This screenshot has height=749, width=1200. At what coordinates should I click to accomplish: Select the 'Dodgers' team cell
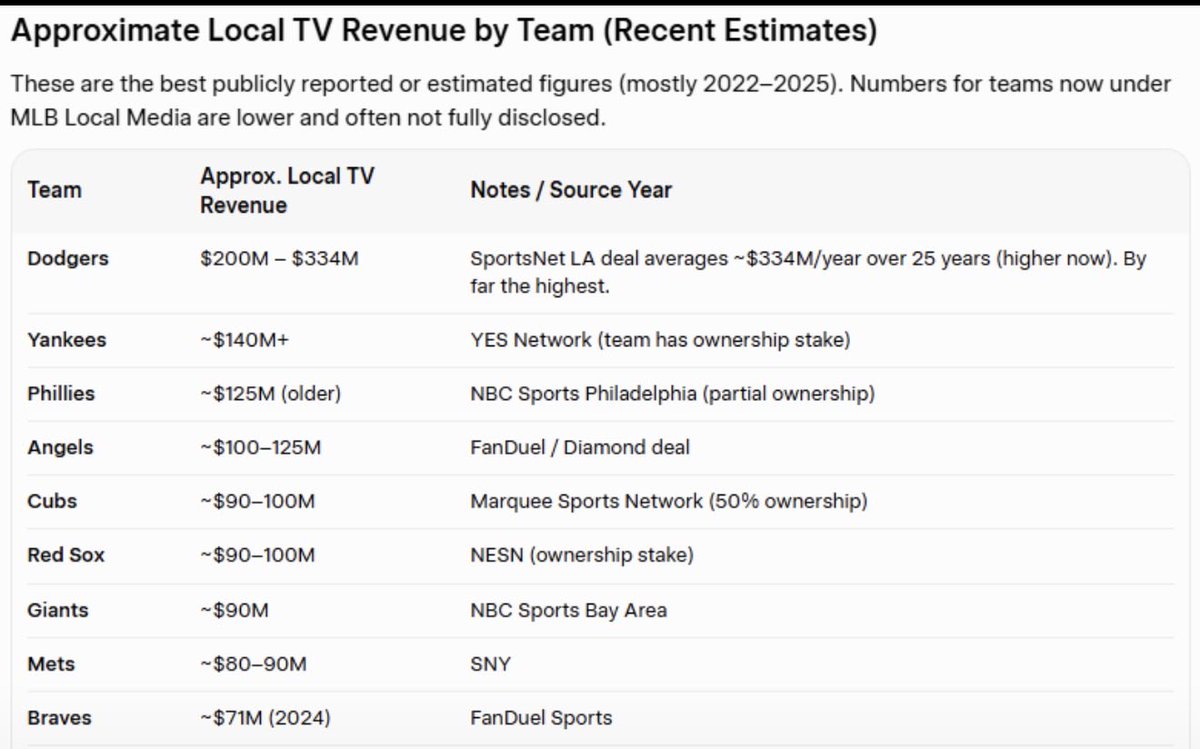click(x=68, y=258)
